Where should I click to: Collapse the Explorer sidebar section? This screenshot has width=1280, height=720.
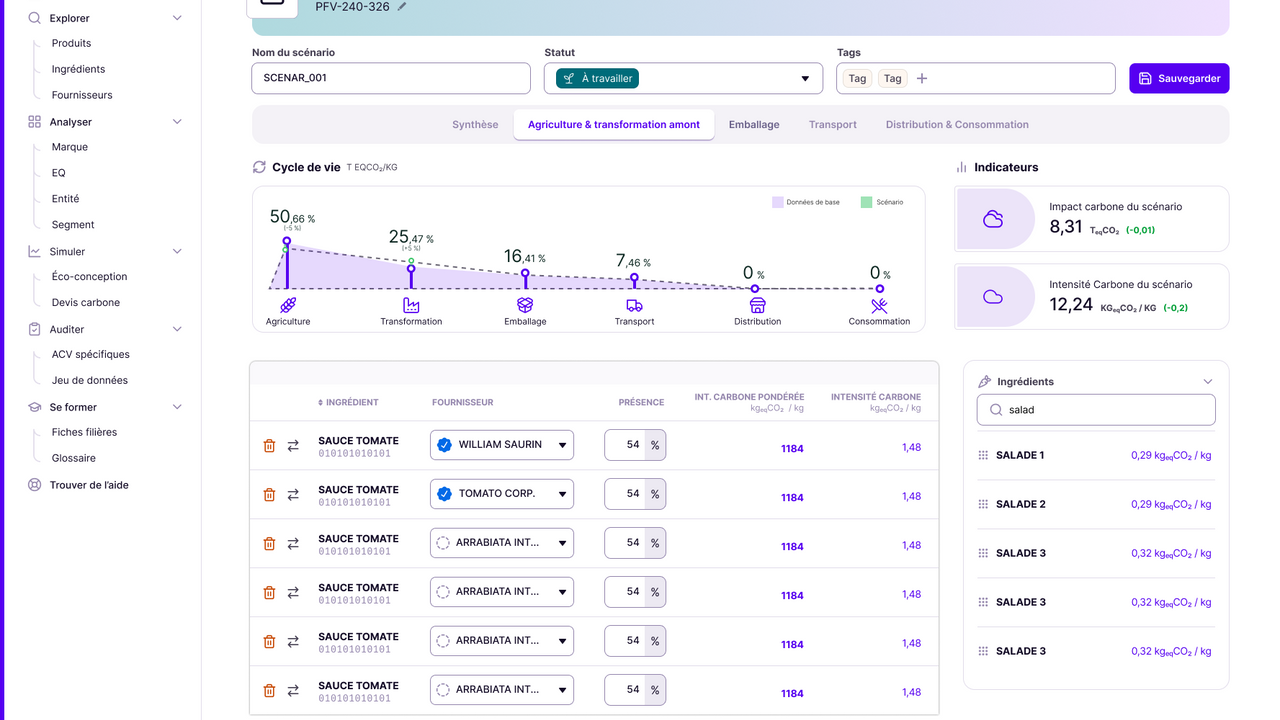(x=177, y=18)
